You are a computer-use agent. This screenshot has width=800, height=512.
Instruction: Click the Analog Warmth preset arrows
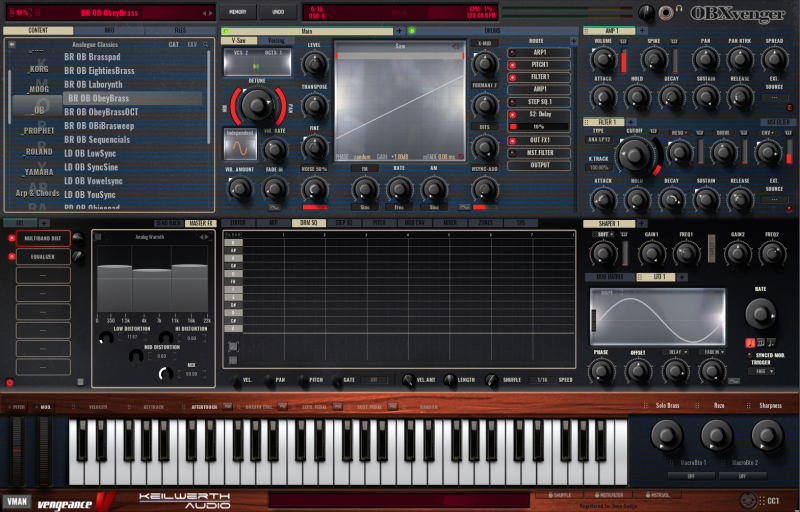click(x=205, y=237)
